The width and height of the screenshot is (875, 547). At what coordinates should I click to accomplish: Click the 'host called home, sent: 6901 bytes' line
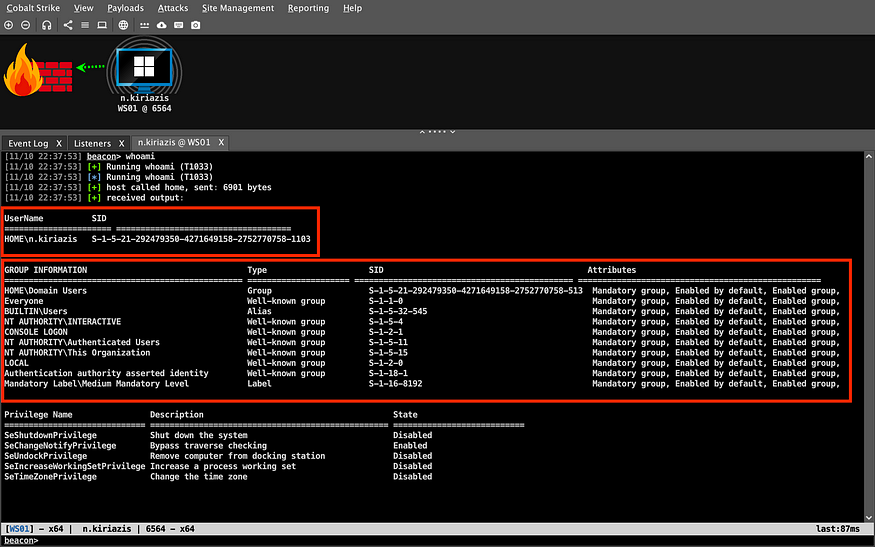pos(189,188)
